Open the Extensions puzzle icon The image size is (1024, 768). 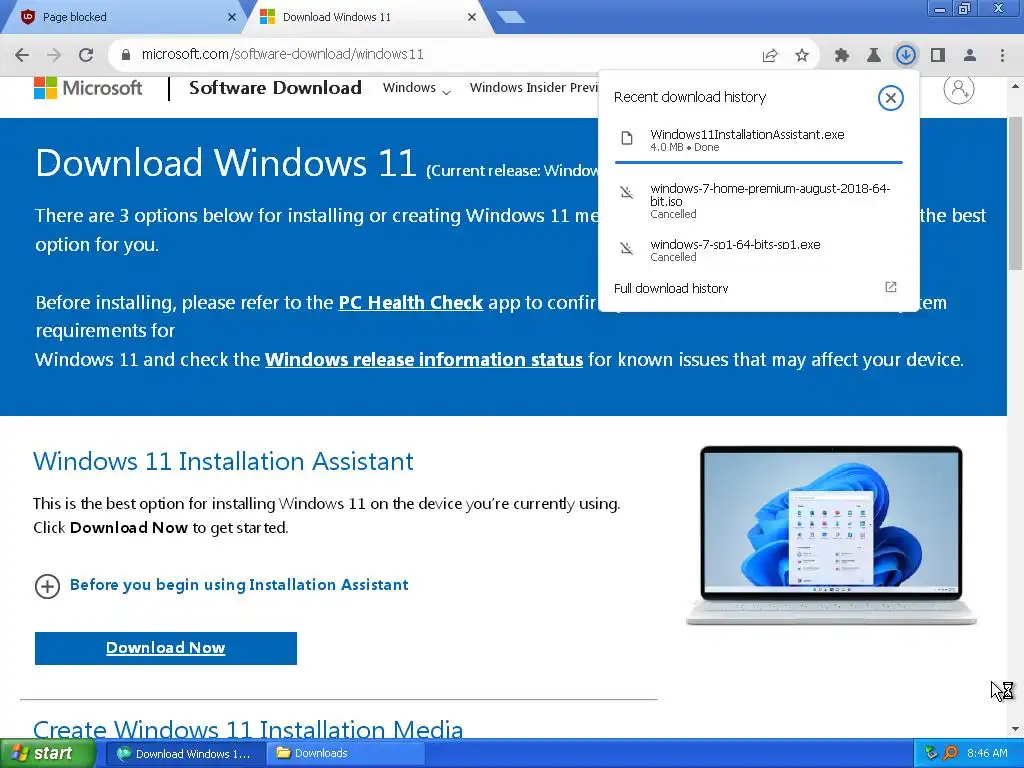[x=842, y=56]
